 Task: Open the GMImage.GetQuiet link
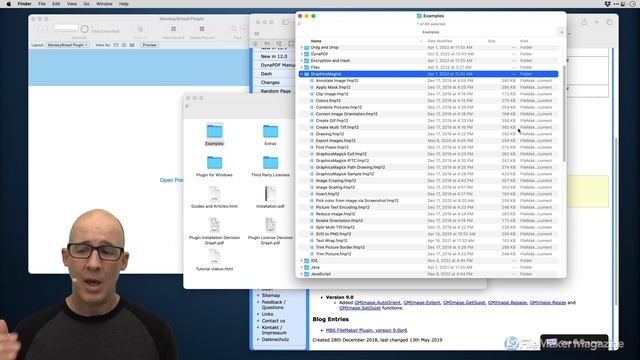[x=464, y=302]
